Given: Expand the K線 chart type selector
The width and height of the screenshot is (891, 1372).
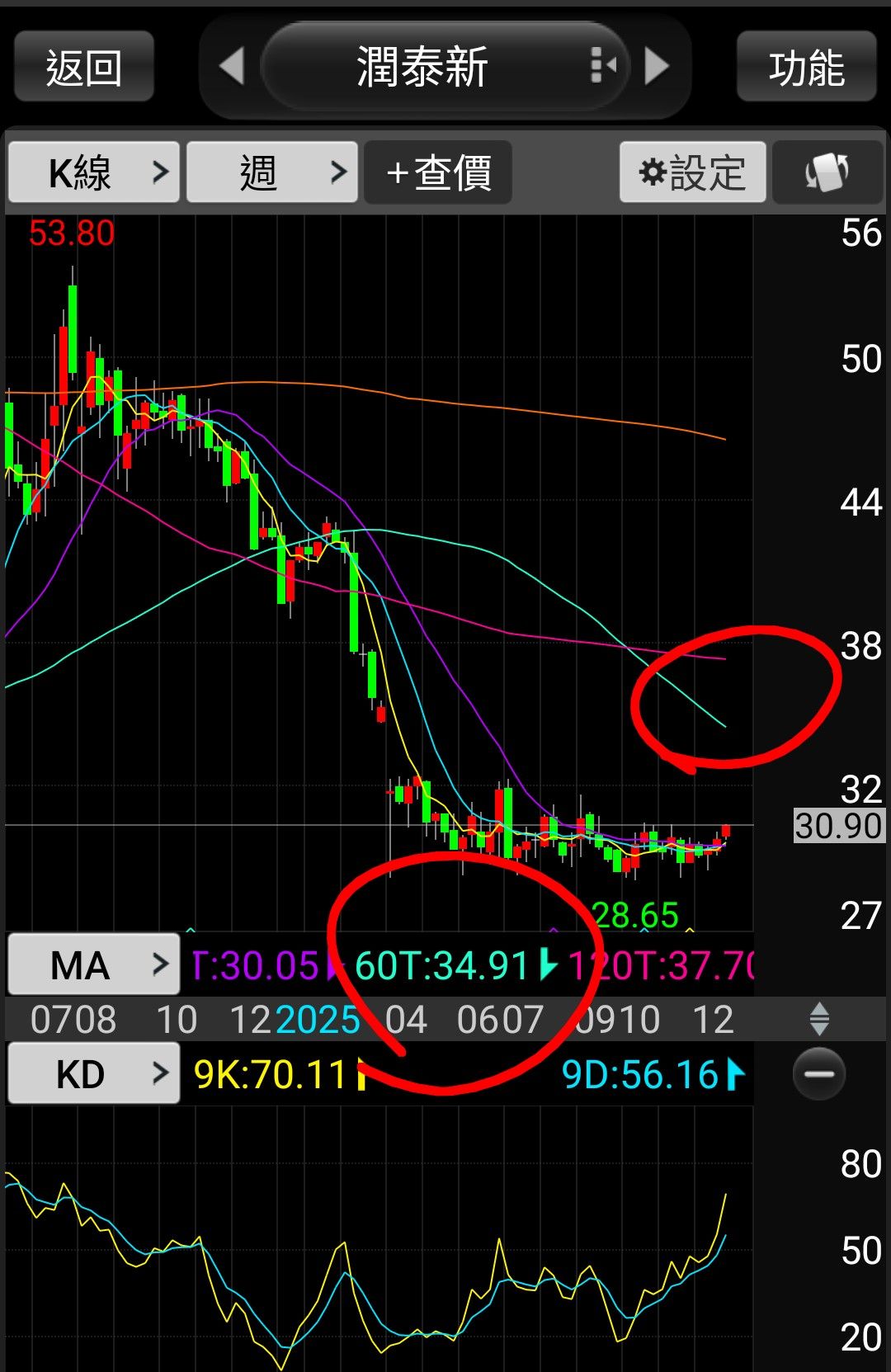Looking at the screenshot, I should [94, 172].
